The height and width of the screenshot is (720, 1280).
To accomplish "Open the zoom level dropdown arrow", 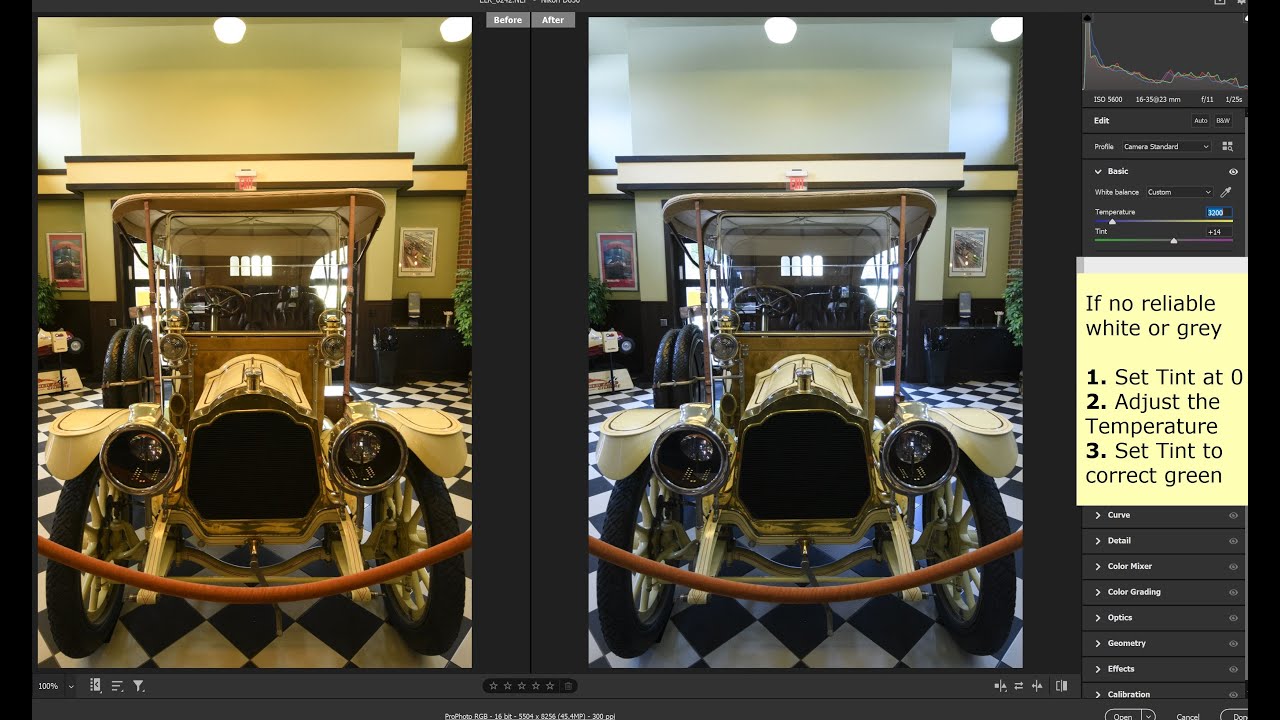I will (x=70, y=686).
